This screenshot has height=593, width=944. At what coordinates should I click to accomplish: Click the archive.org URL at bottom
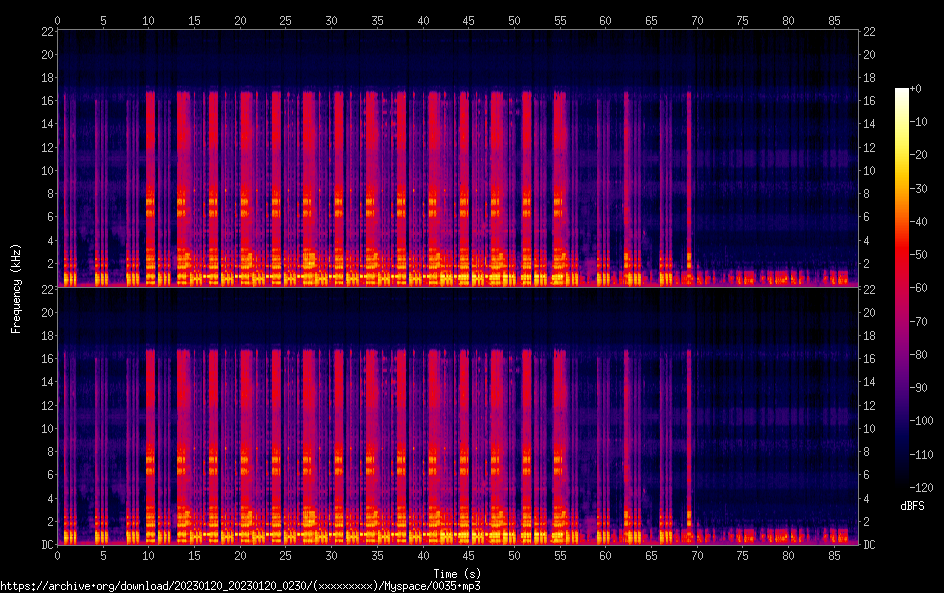point(240,586)
